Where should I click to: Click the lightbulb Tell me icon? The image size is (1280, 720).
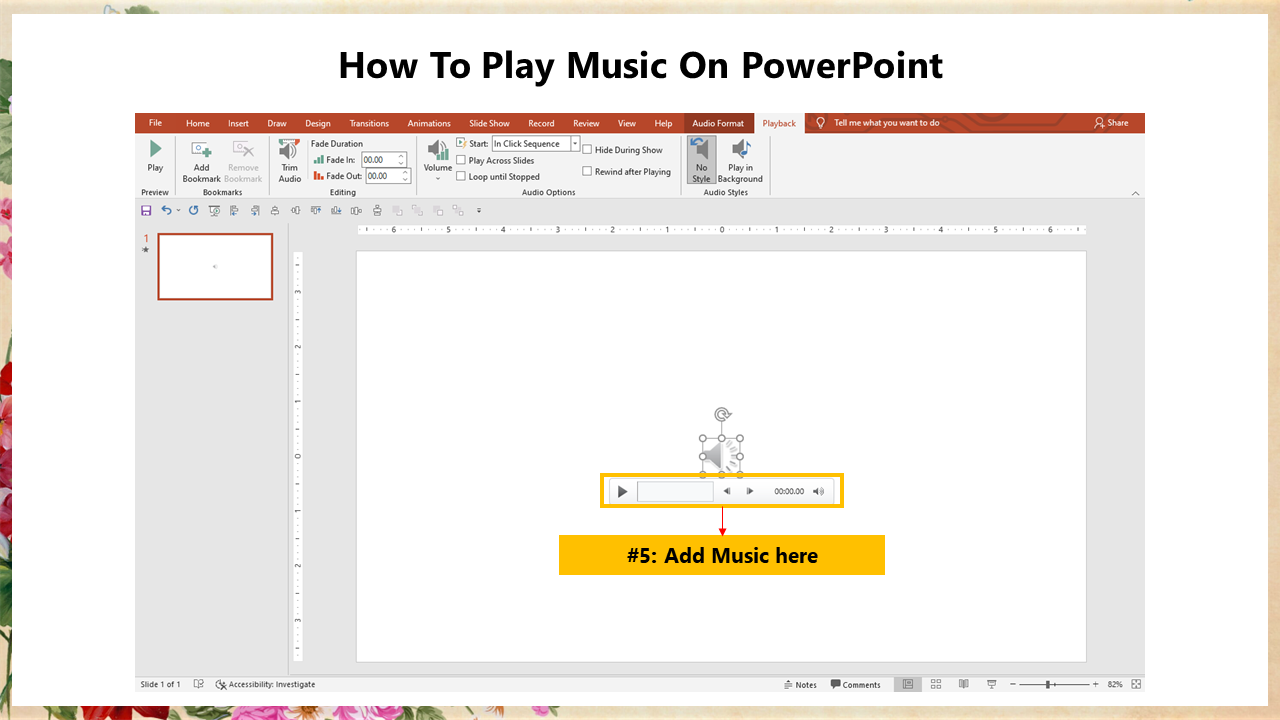point(821,123)
